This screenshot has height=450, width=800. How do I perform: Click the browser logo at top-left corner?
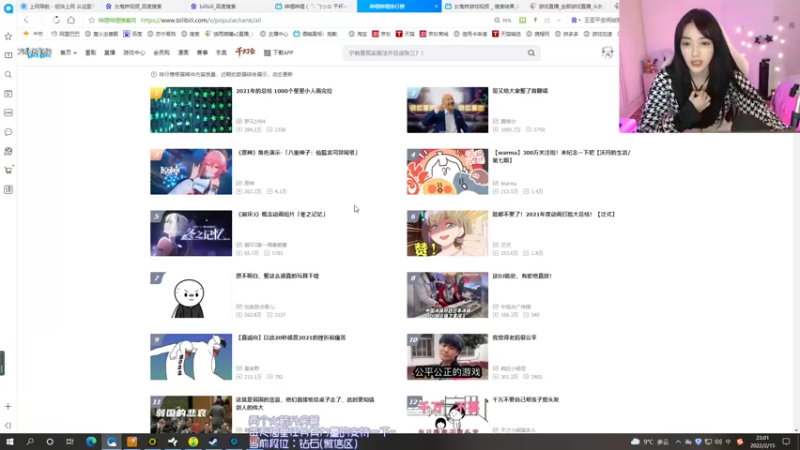(8, 8)
